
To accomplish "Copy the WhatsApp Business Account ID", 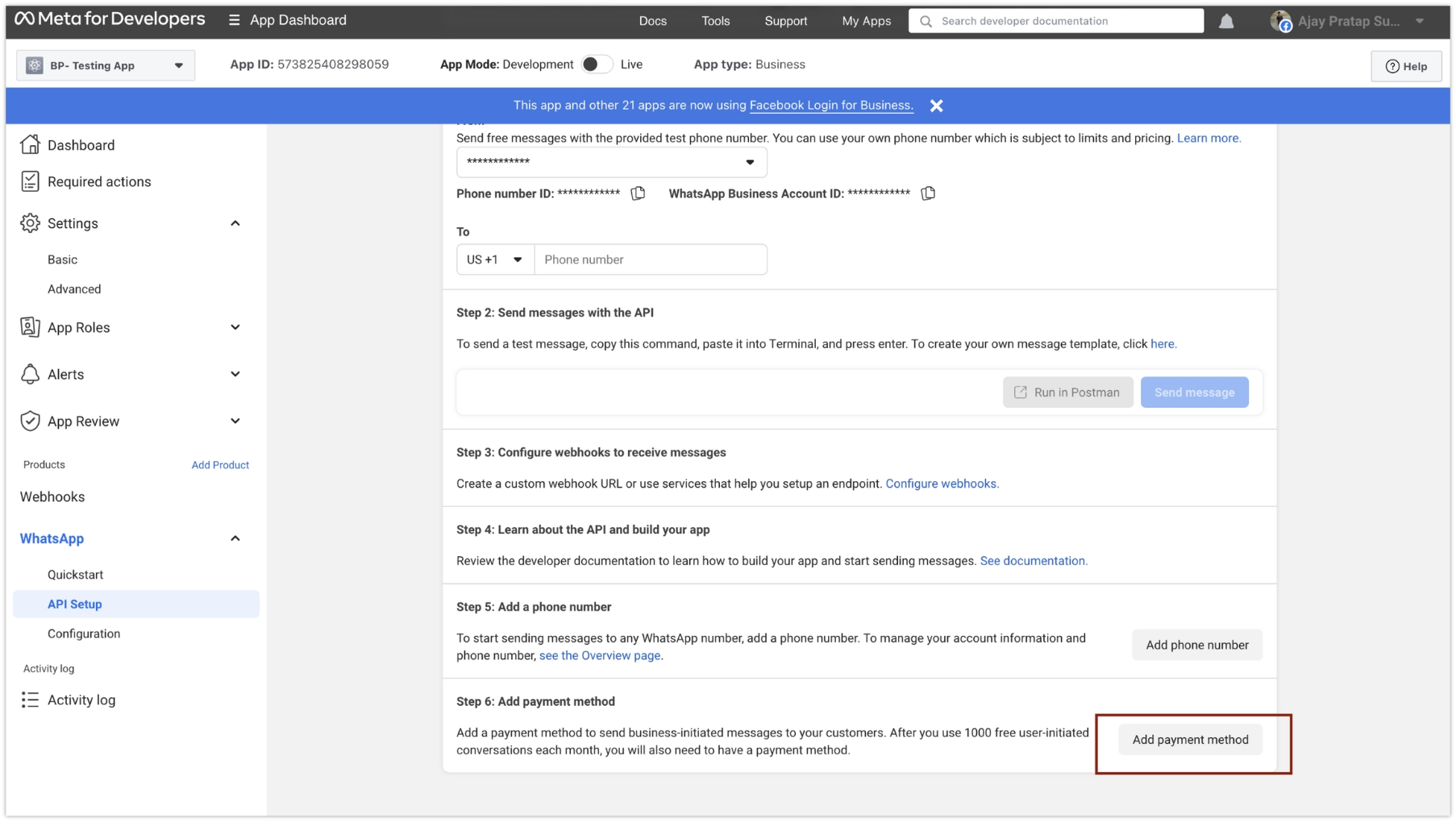I will point(928,193).
